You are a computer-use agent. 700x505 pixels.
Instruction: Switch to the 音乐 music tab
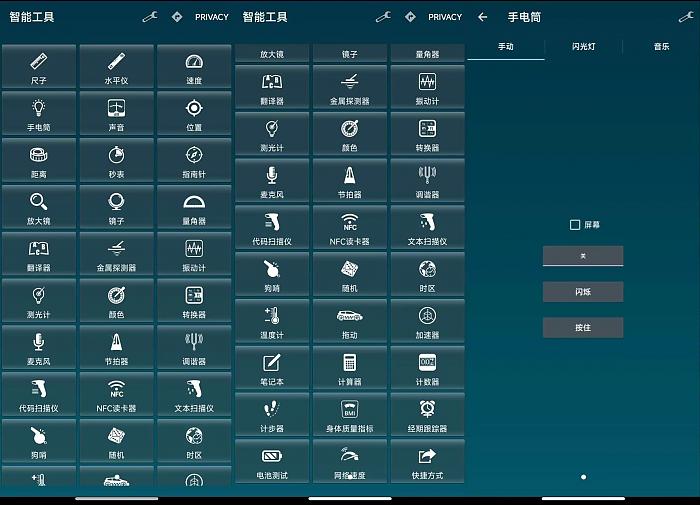click(661, 46)
